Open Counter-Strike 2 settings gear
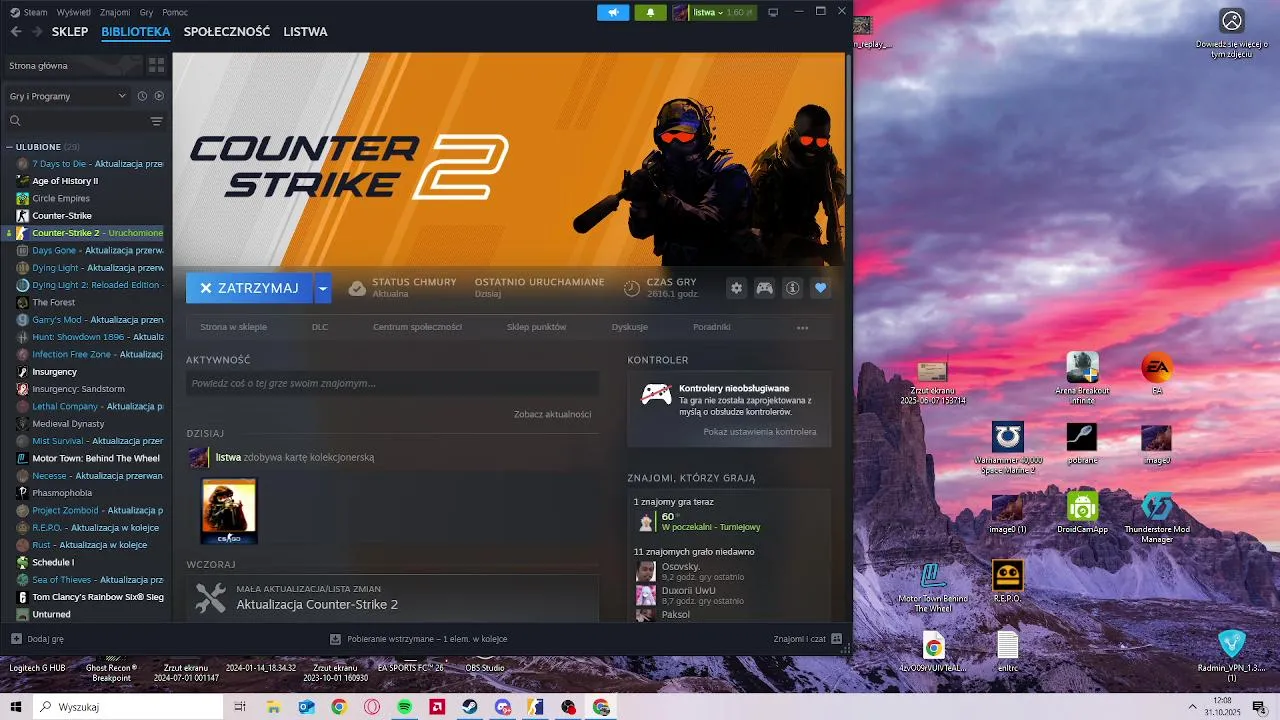 [x=737, y=288]
